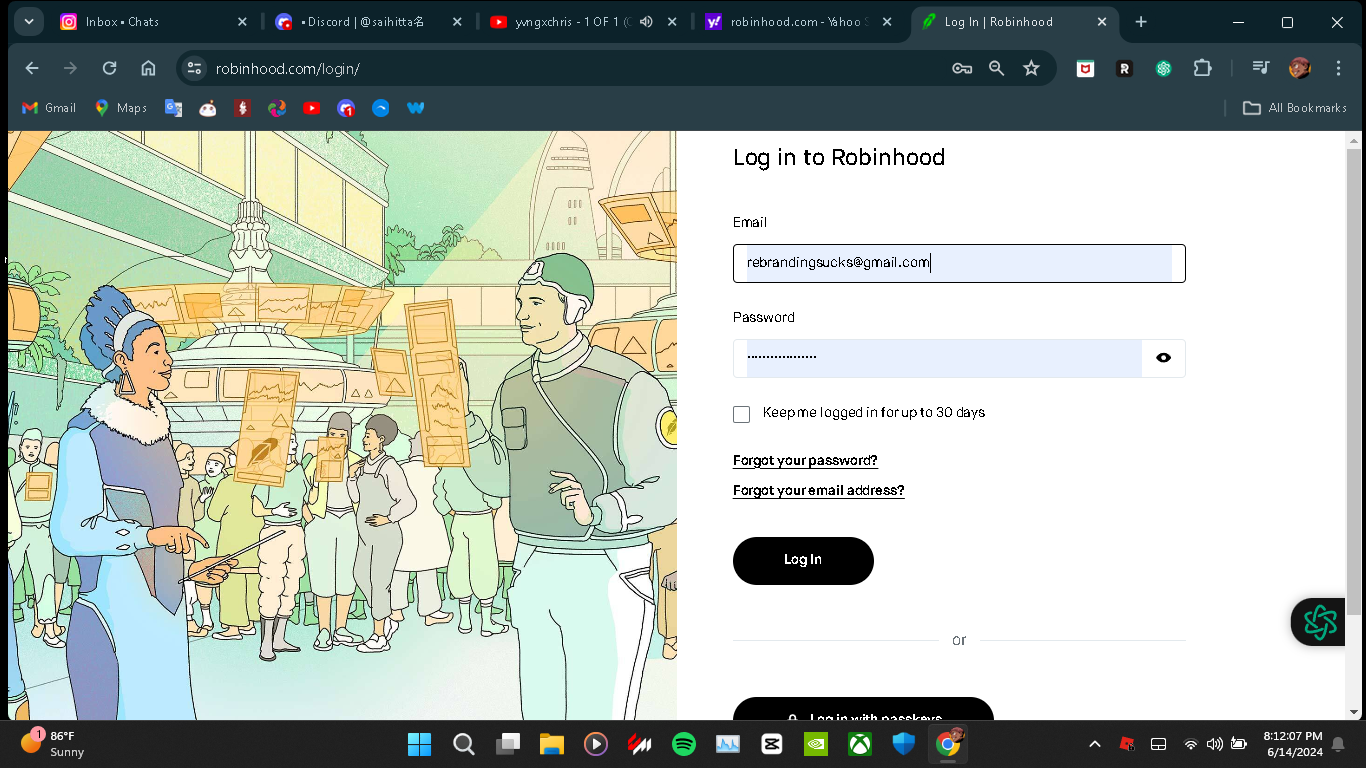Open the All Bookmarks folder
Viewport: 1366px width, 768px height.
pyautogui.click(x=1295, y=108)
